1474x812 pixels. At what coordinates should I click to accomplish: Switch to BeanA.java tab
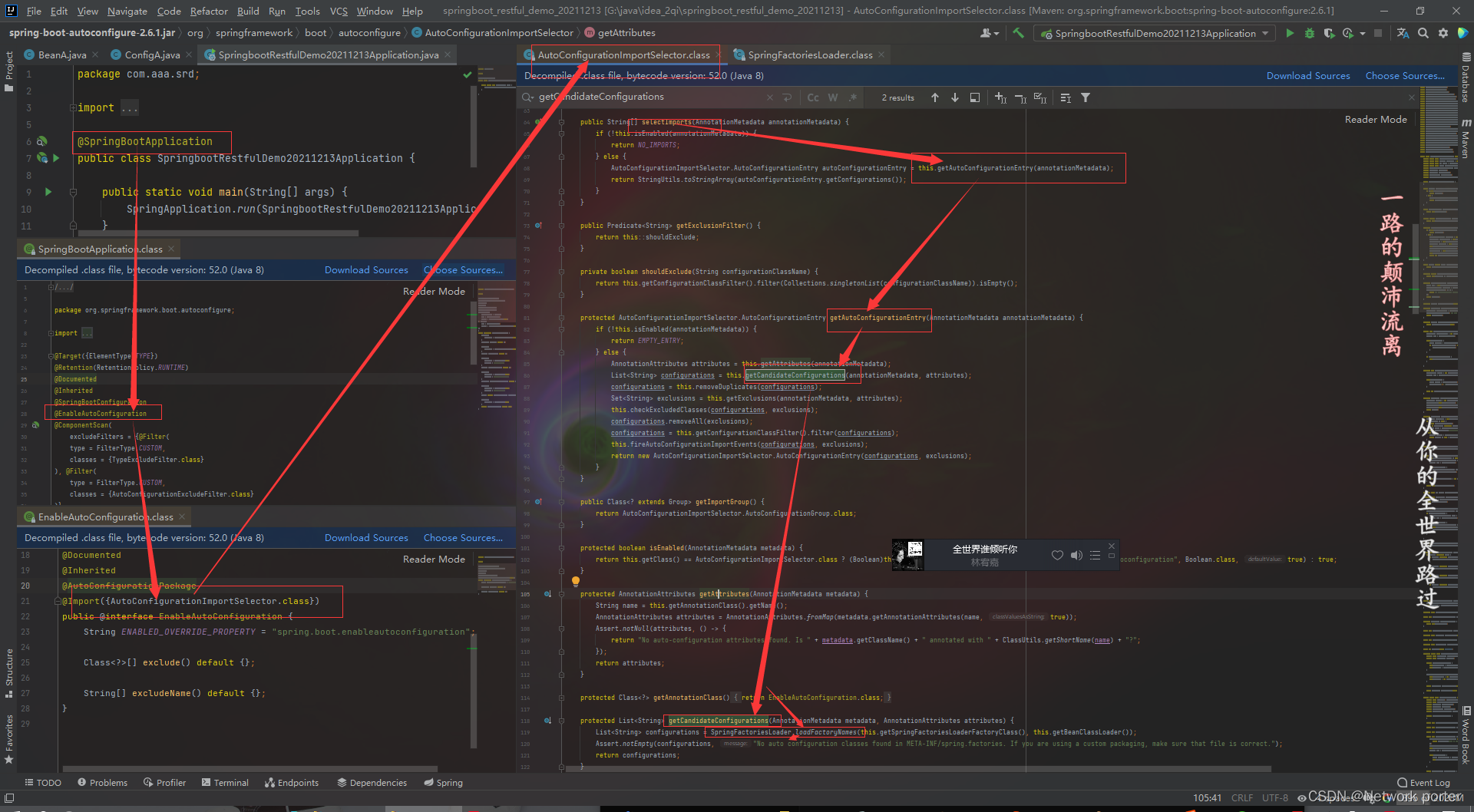click(x=61, y=54)
